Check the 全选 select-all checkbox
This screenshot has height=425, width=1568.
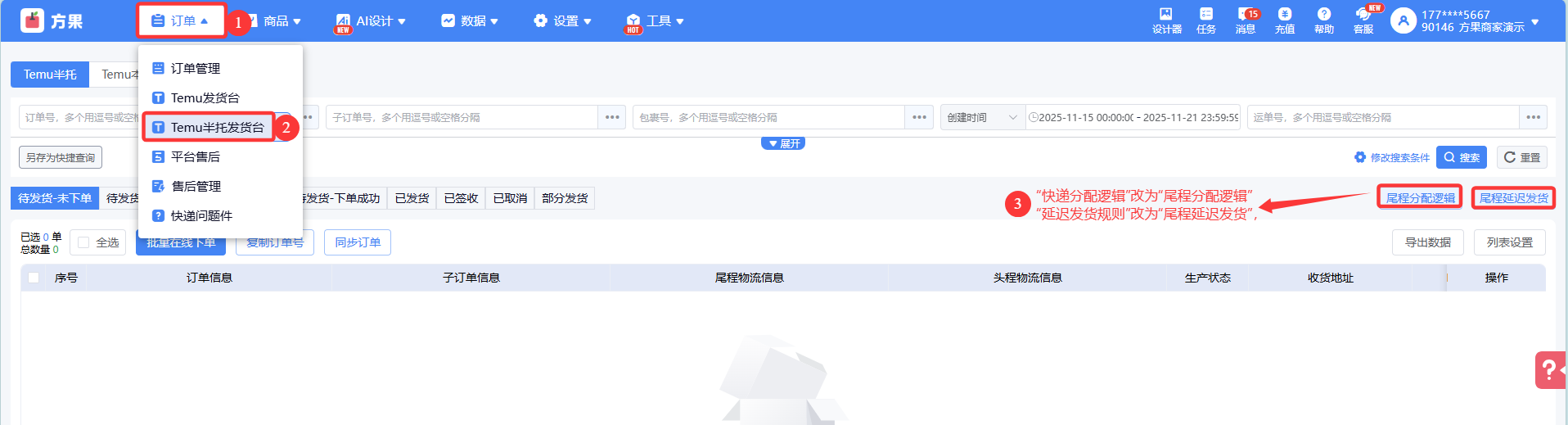click(x=83, y=242)
